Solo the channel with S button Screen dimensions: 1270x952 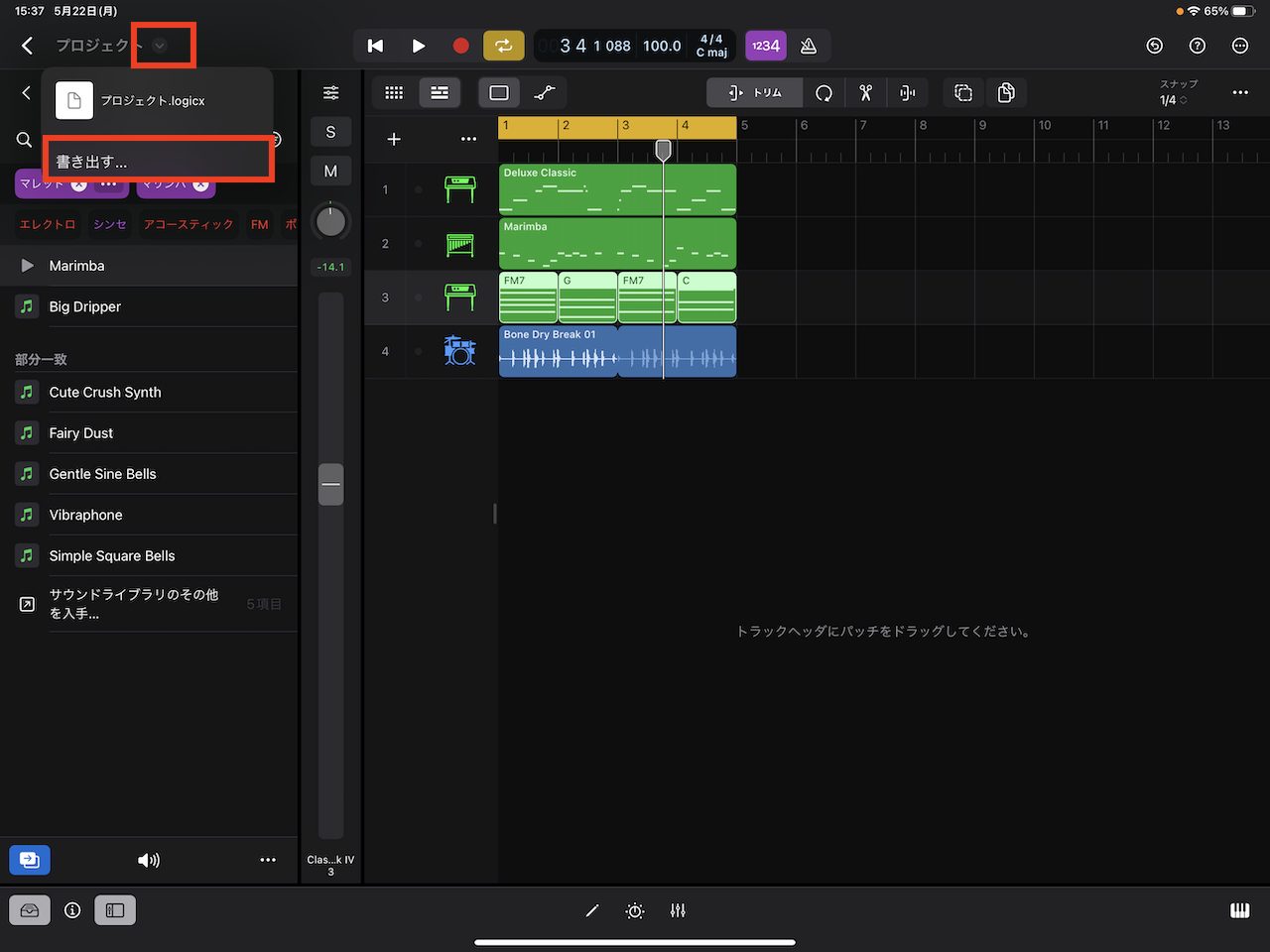pos(330,132)
